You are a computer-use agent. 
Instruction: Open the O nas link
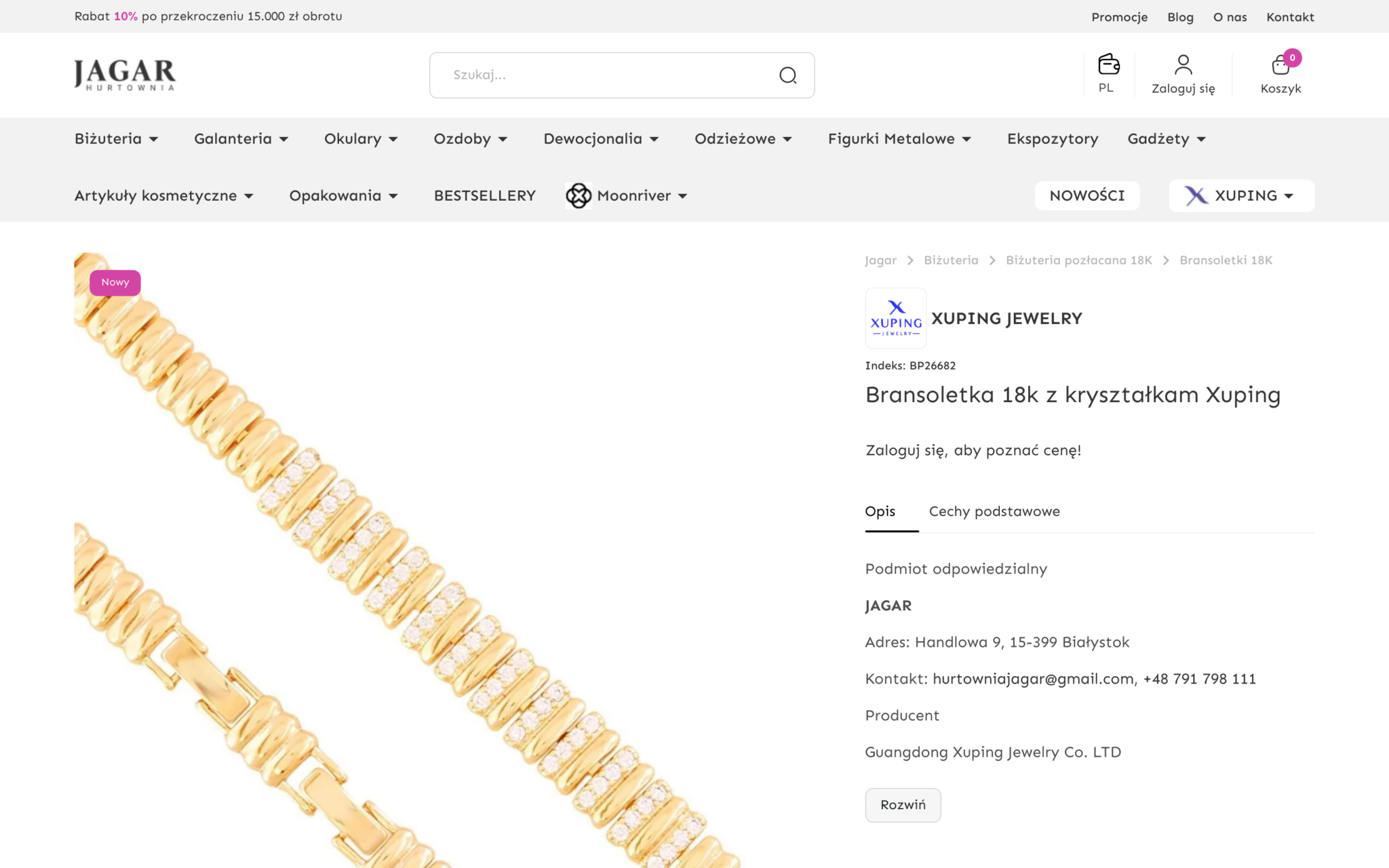1230,17
